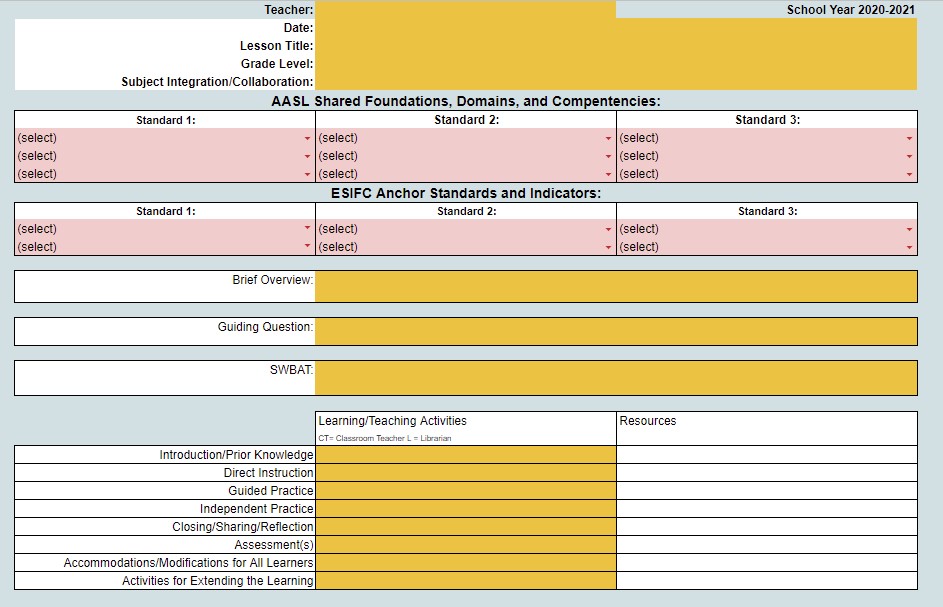The width and height of the screenshot is (943, 607).
Task: Click the Guiding Question yellow field
Action: 615,331
